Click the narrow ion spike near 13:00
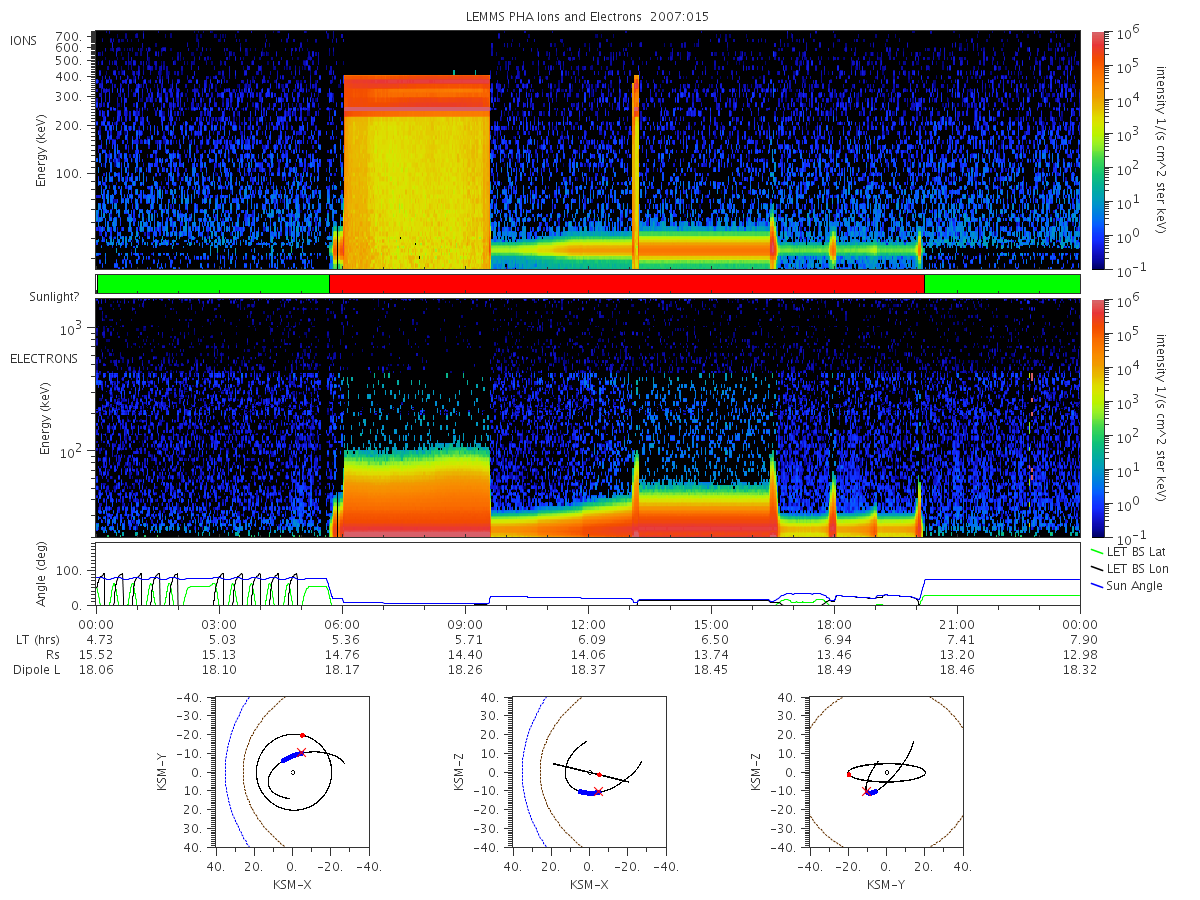This screenshot has height=900, width=1200. tap(635, 170)
